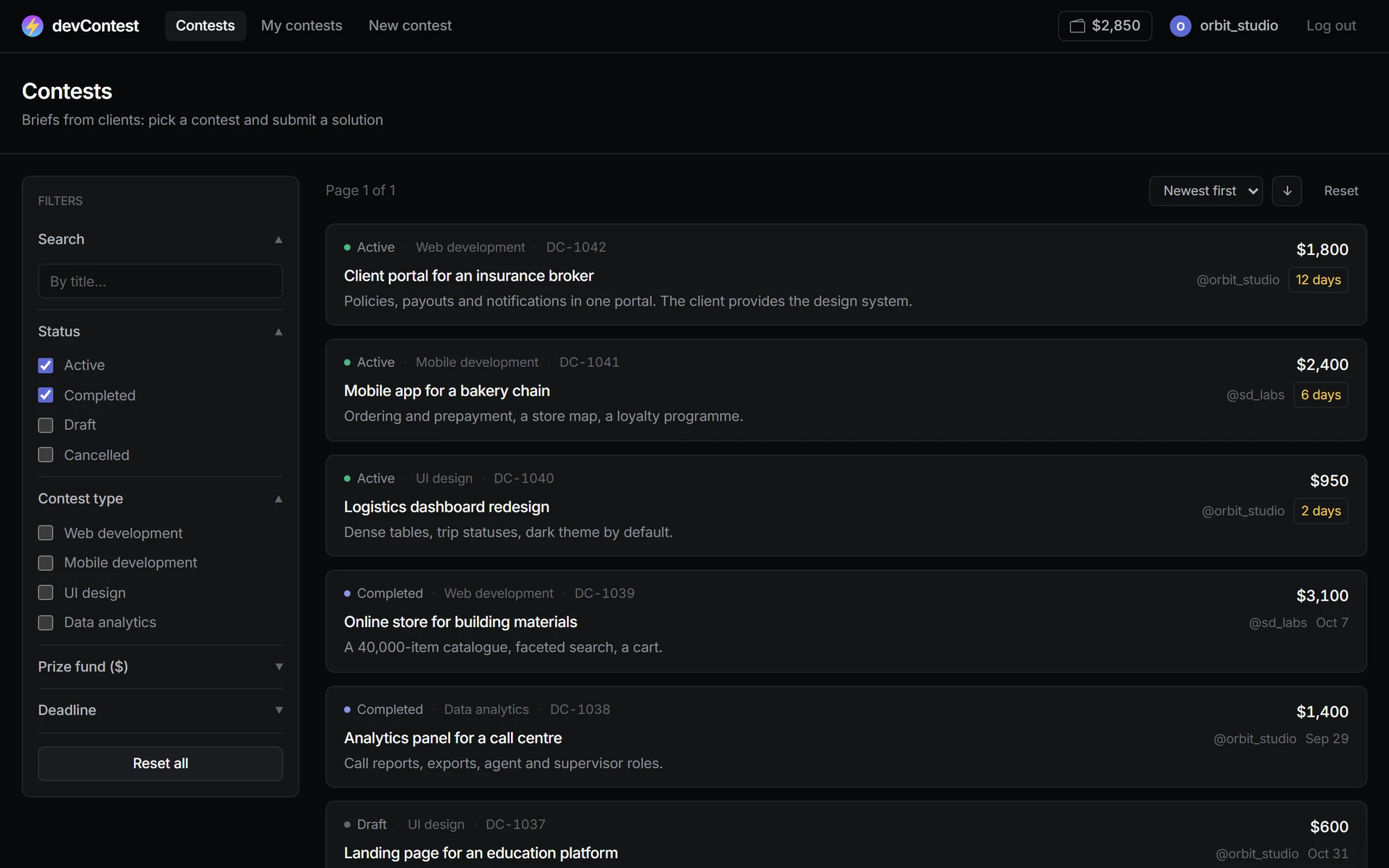Expand the Deadline filter section
This screenshot has width=1389, height=868.
tap(160, 710)
